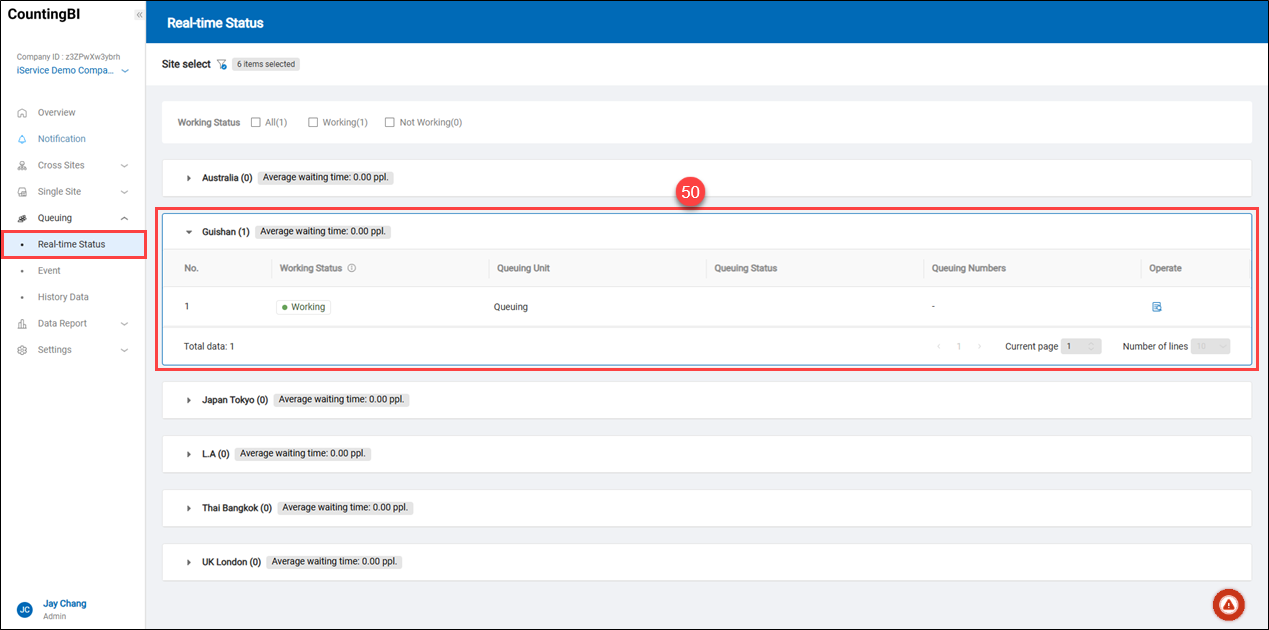Tick the Not Working(0) checkbox

tap(390, 122)
